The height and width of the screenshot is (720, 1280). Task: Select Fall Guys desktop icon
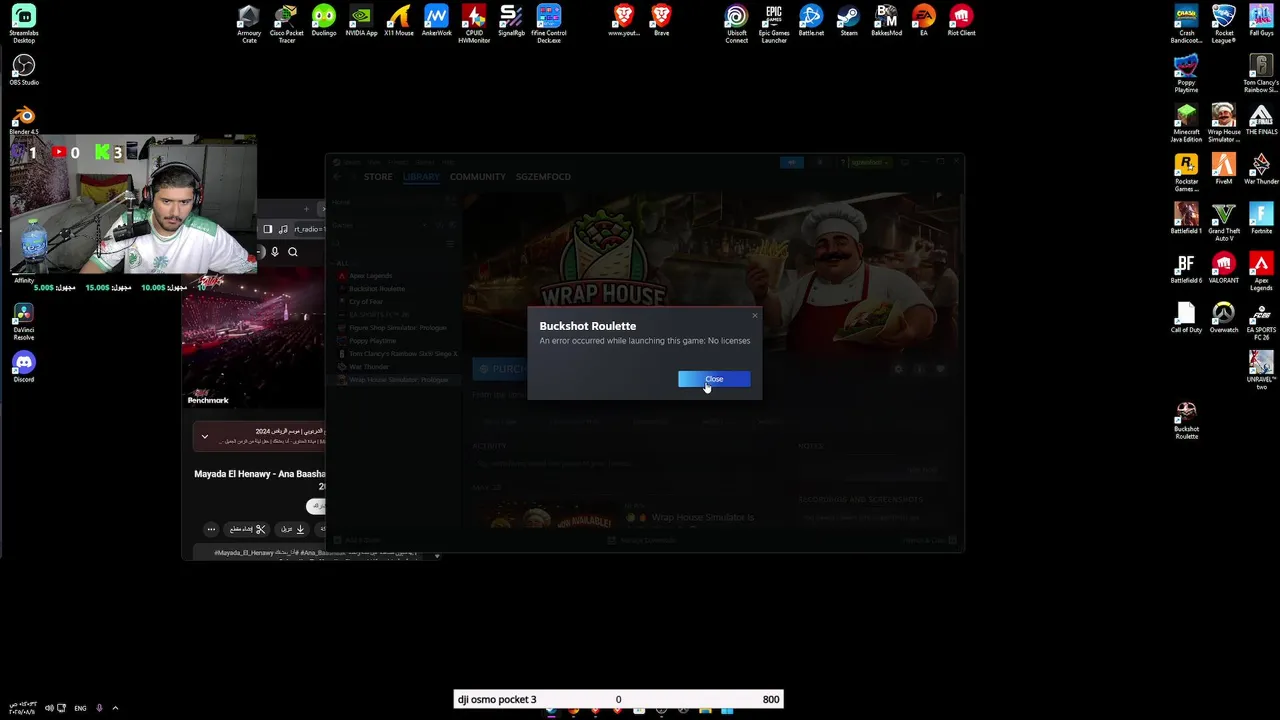(x=1261, y=20)
